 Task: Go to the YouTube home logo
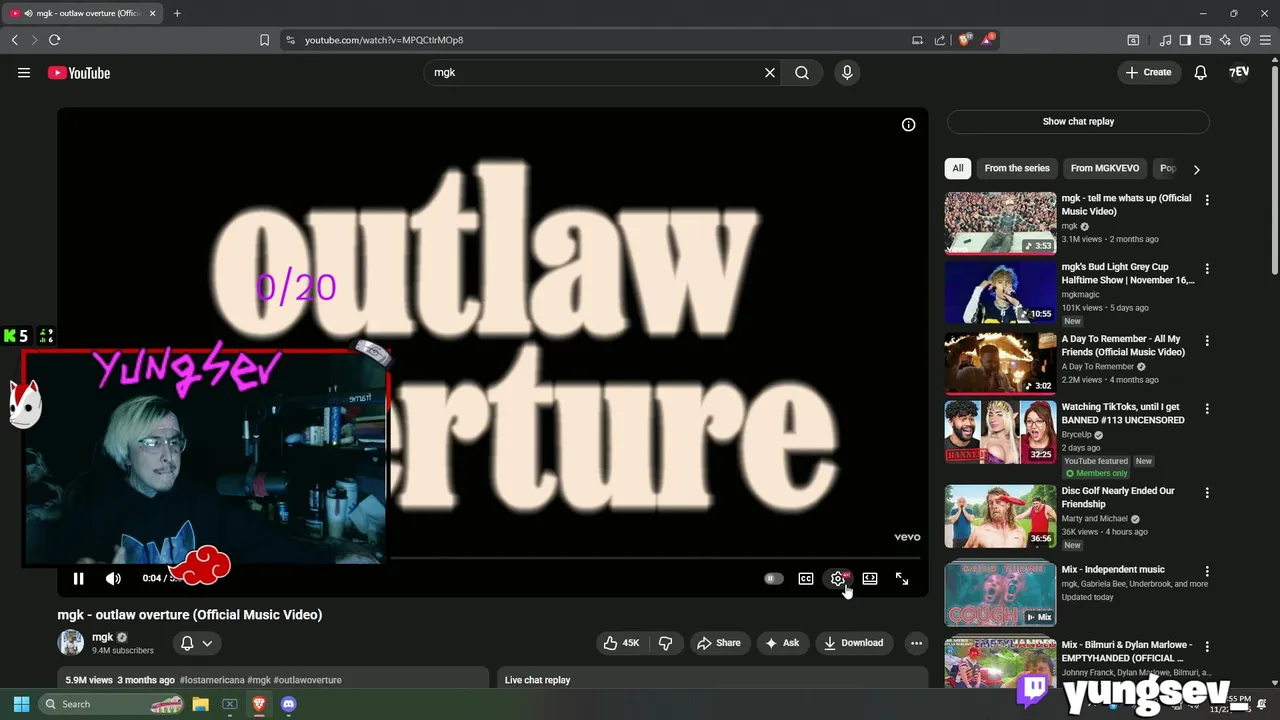tap(78, 72)
